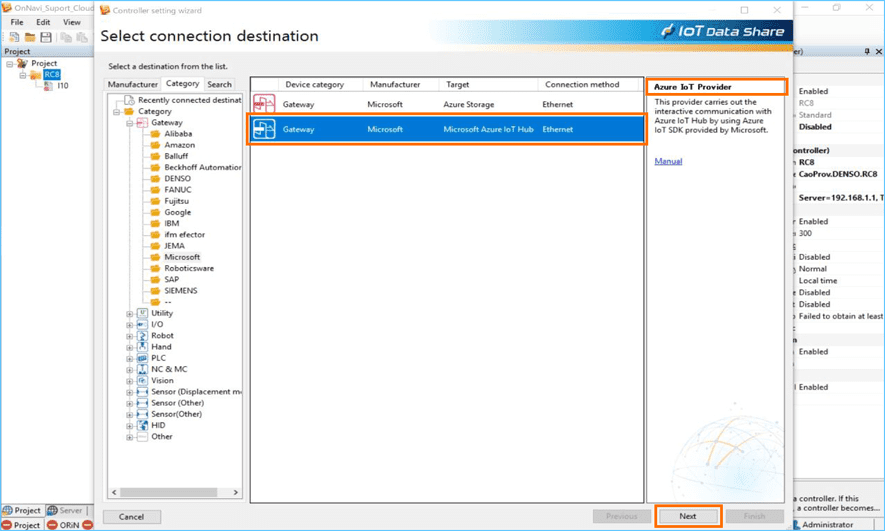The image size is (885, 531).
Task: Select the RC8 controller in project tree
Action: click(52, 74)
